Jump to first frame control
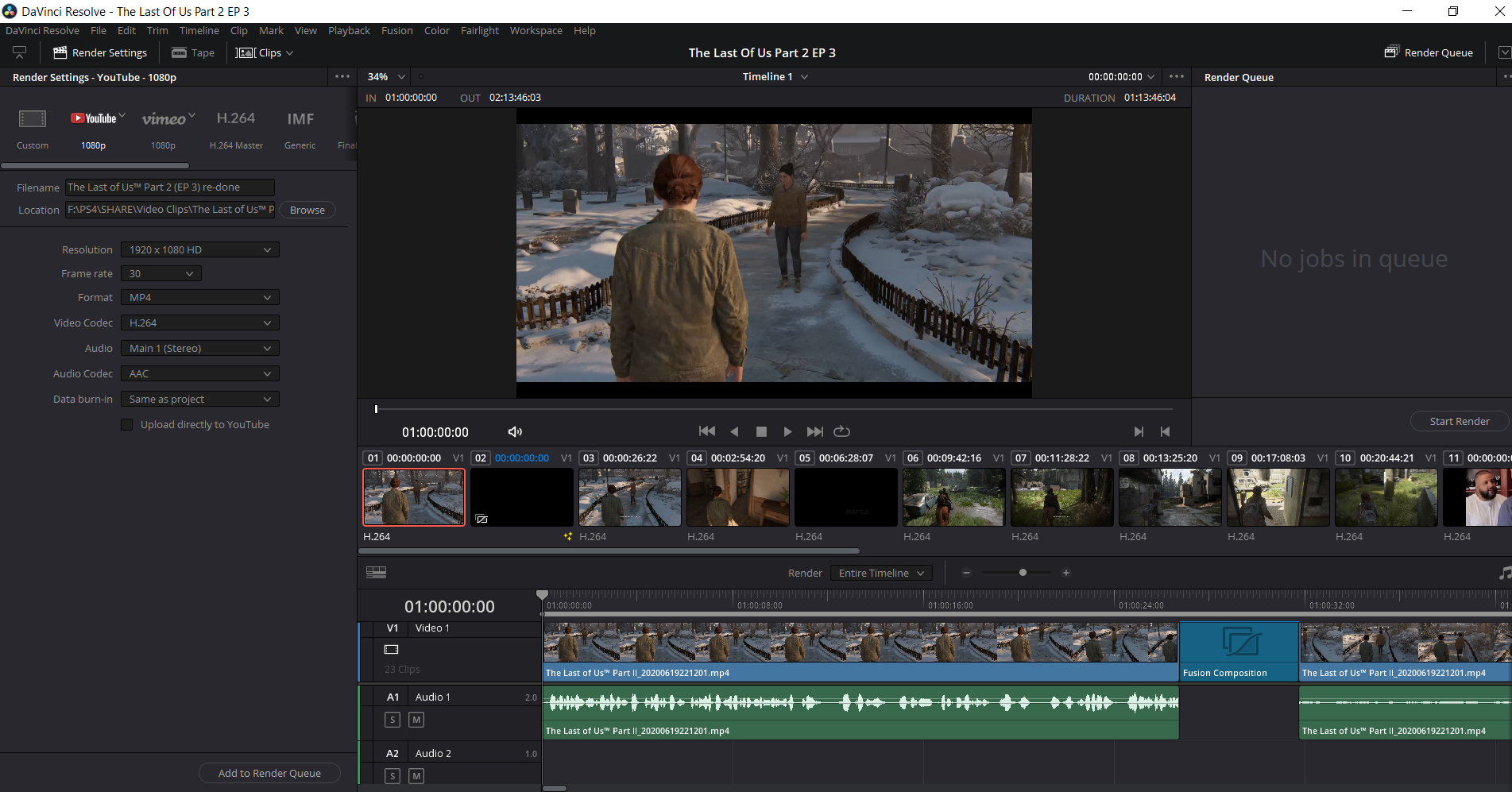This screenshot has width=1512, height=792. (x=706, y=431)
